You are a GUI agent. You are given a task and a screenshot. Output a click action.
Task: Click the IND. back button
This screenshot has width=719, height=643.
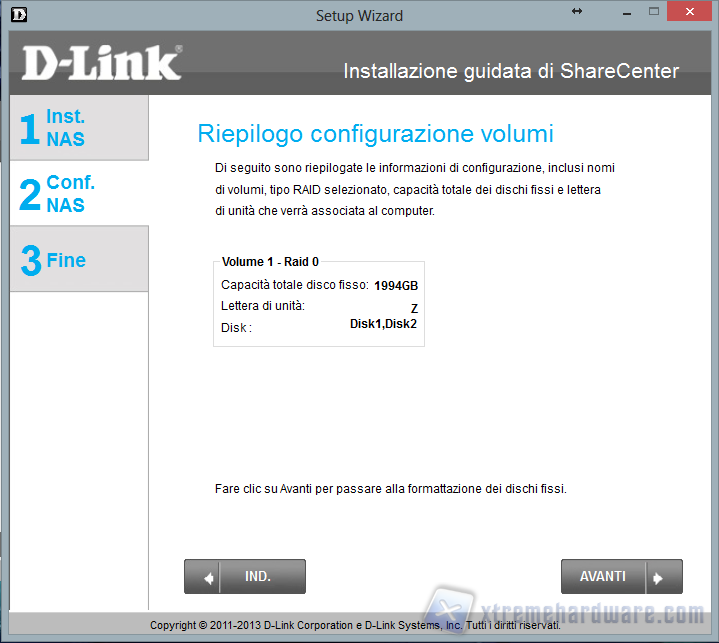tap(258, 577)
